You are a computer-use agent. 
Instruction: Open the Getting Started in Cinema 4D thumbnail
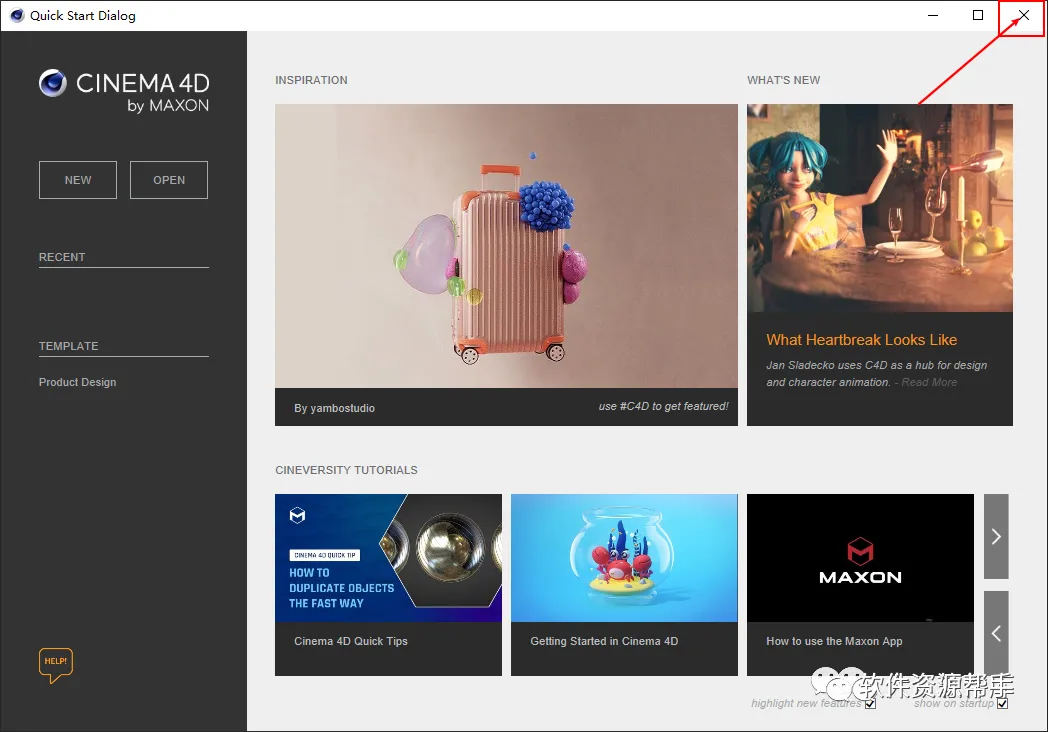click(x=624, y=558)
